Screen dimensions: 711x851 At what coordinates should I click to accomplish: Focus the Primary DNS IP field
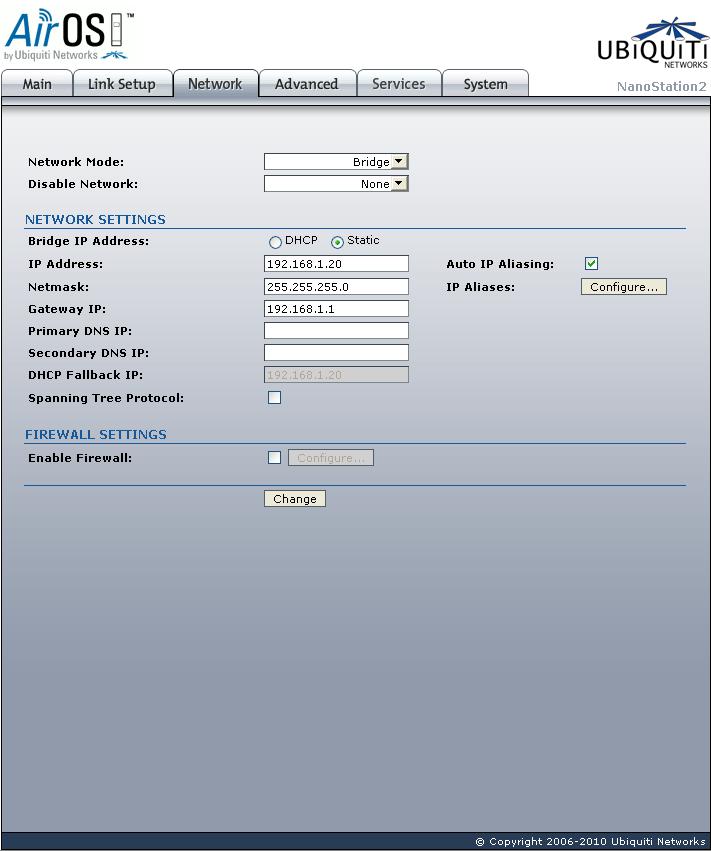[x=336, y=331]
